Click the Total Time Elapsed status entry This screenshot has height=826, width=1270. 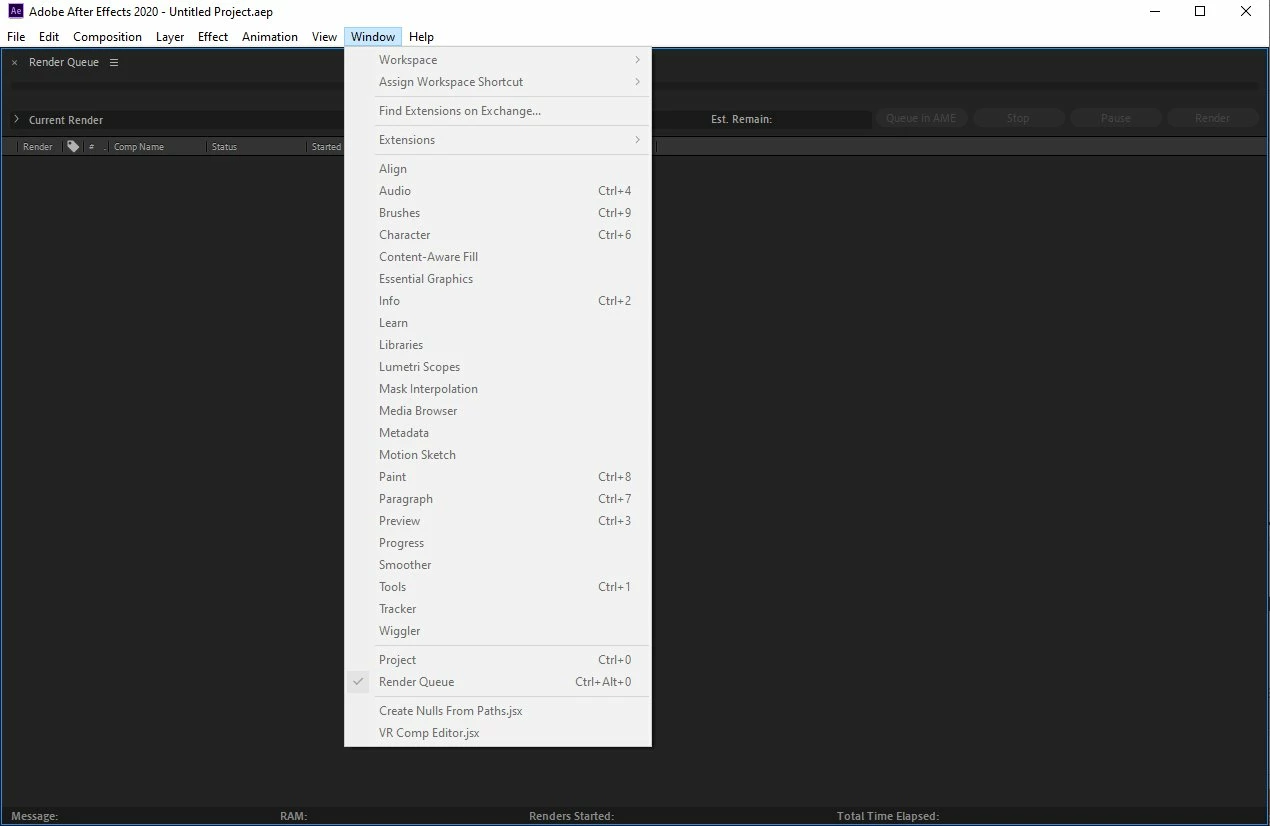tap(888, 816)
